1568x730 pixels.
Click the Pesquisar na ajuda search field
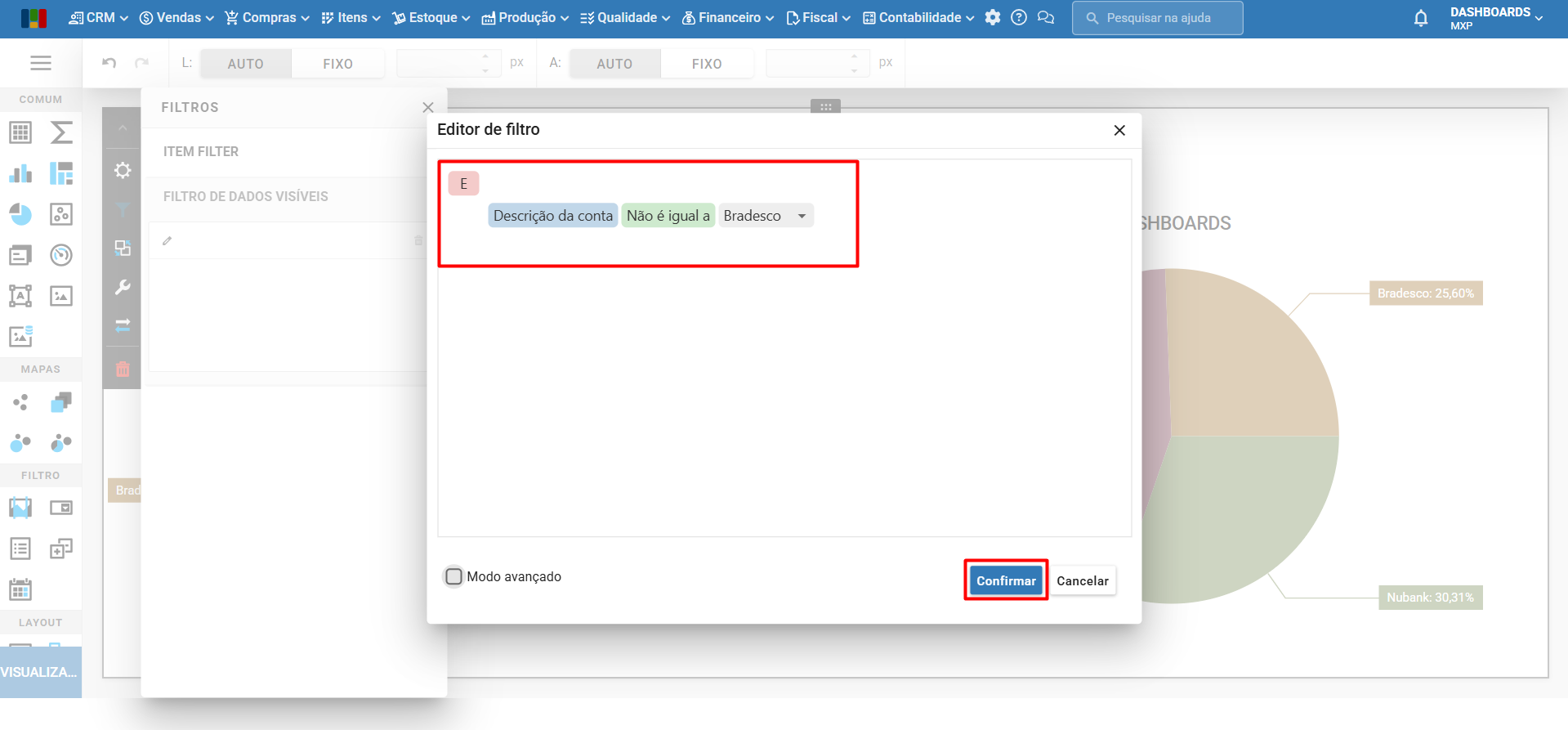[1157, 18]
